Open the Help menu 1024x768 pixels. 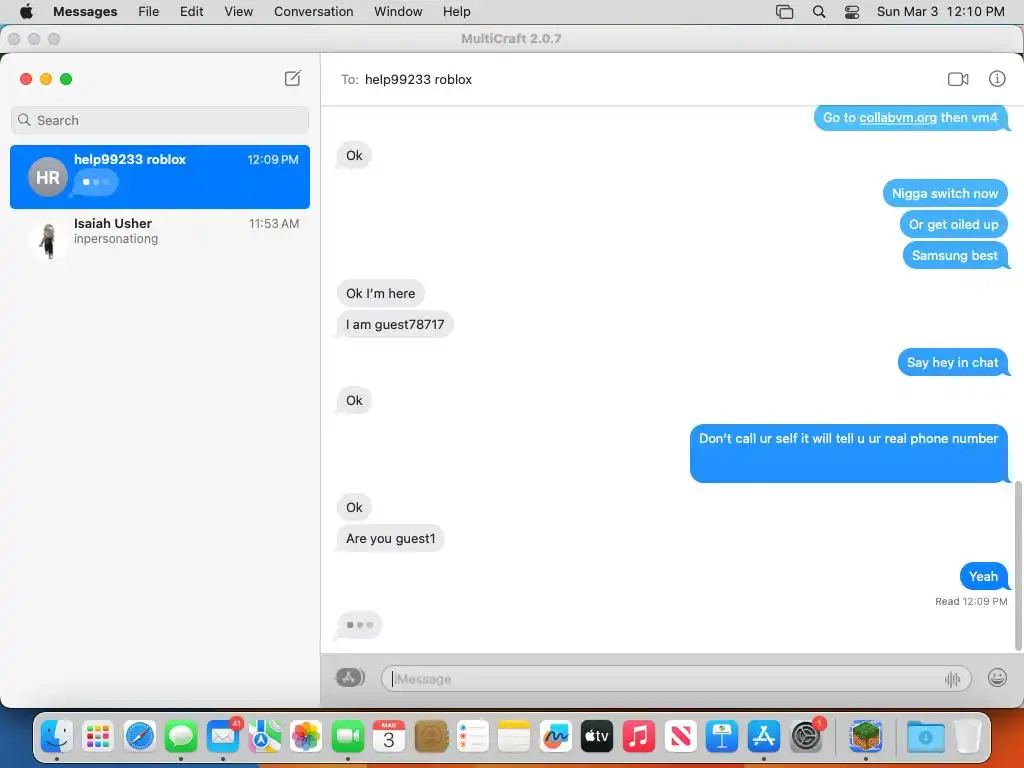pyautogui.click(x=456, y=11)
